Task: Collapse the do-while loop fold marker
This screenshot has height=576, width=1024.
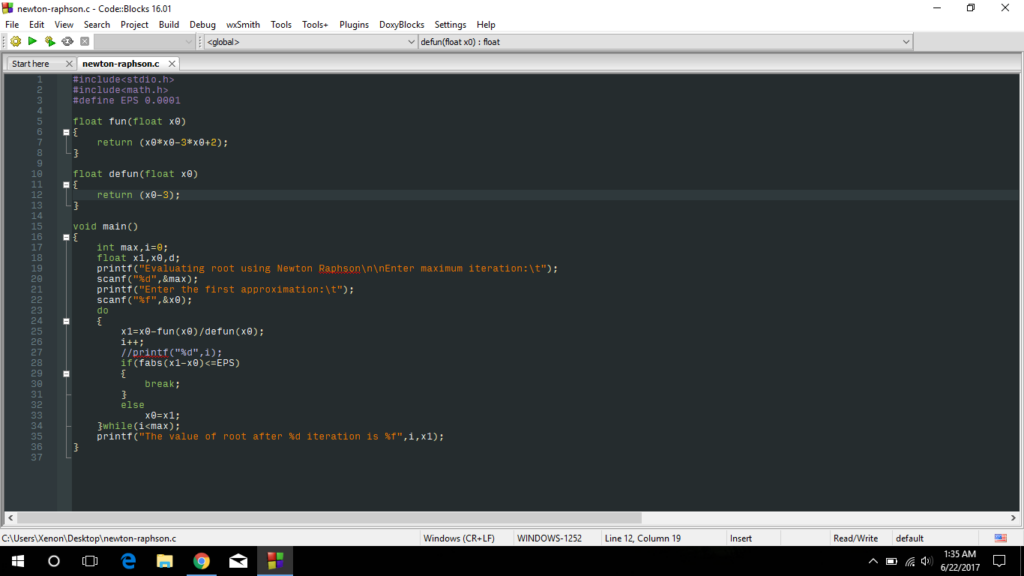Action: pyautogui.click(x=66, y=320)
